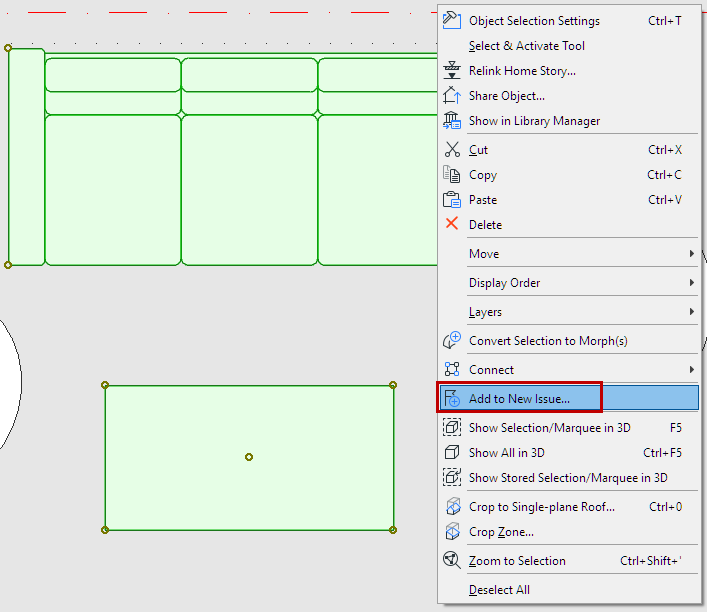Image resolution: width=707 pixels, height=612 pixels.
Task: Click the sofa's left armrest
Action: tap(26, 156)
